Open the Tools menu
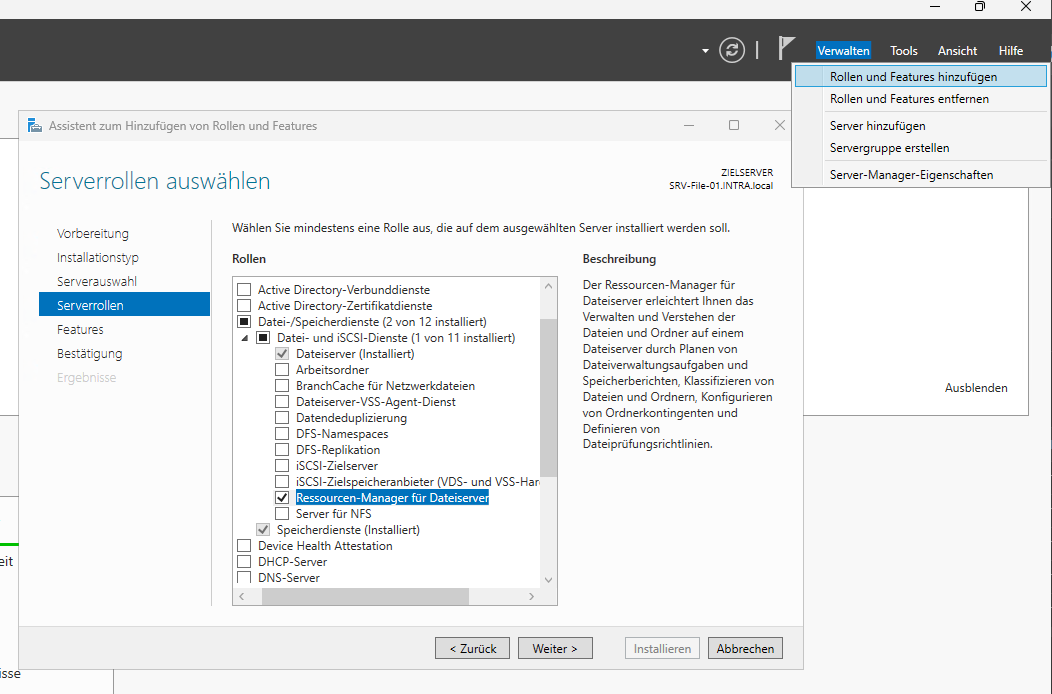 [903, 51]
